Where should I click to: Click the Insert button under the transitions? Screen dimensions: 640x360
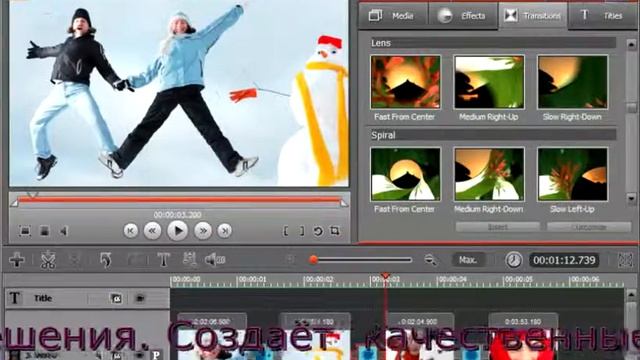click(x=498, y=227)
